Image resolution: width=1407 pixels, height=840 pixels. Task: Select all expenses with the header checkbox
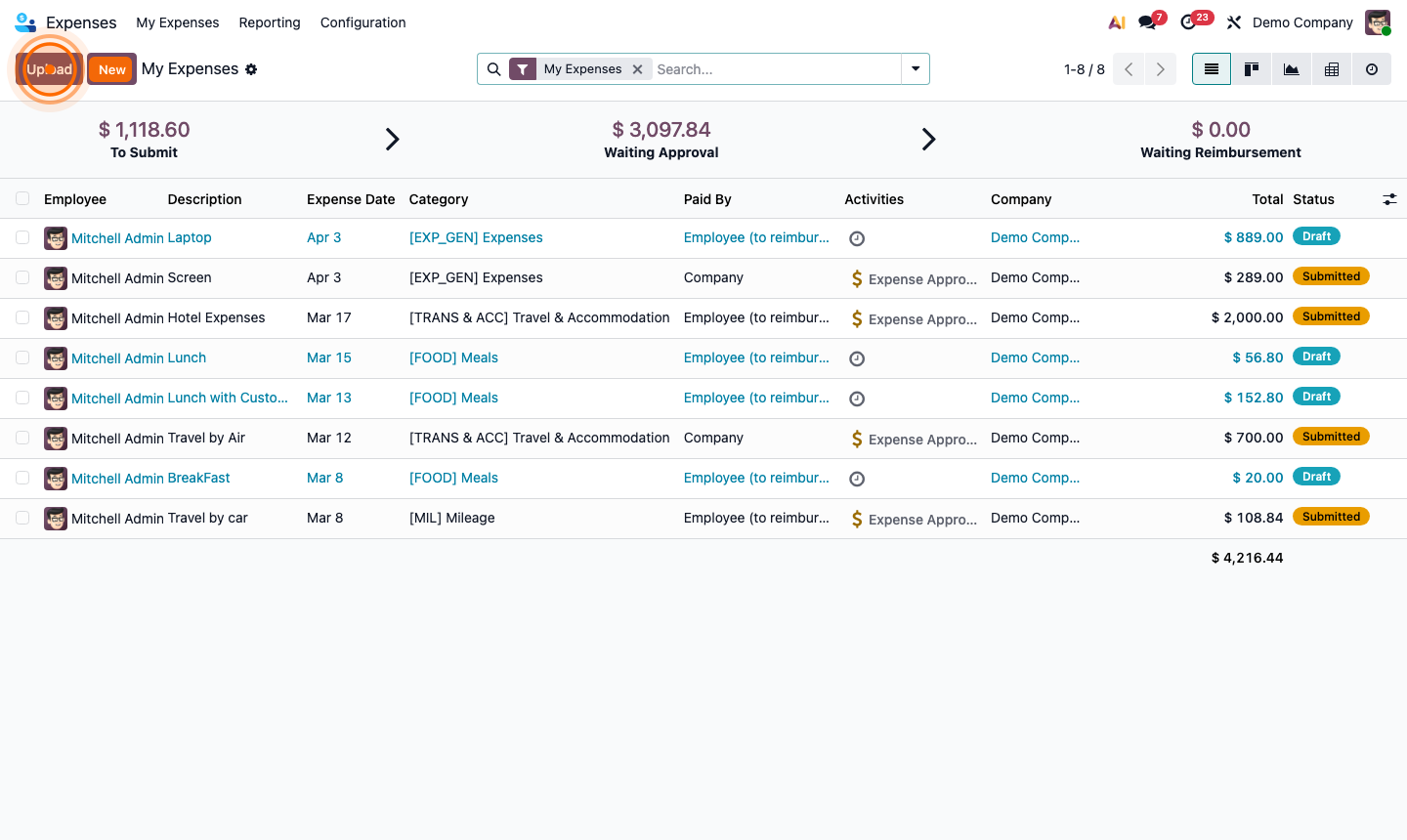pos(22,198)
